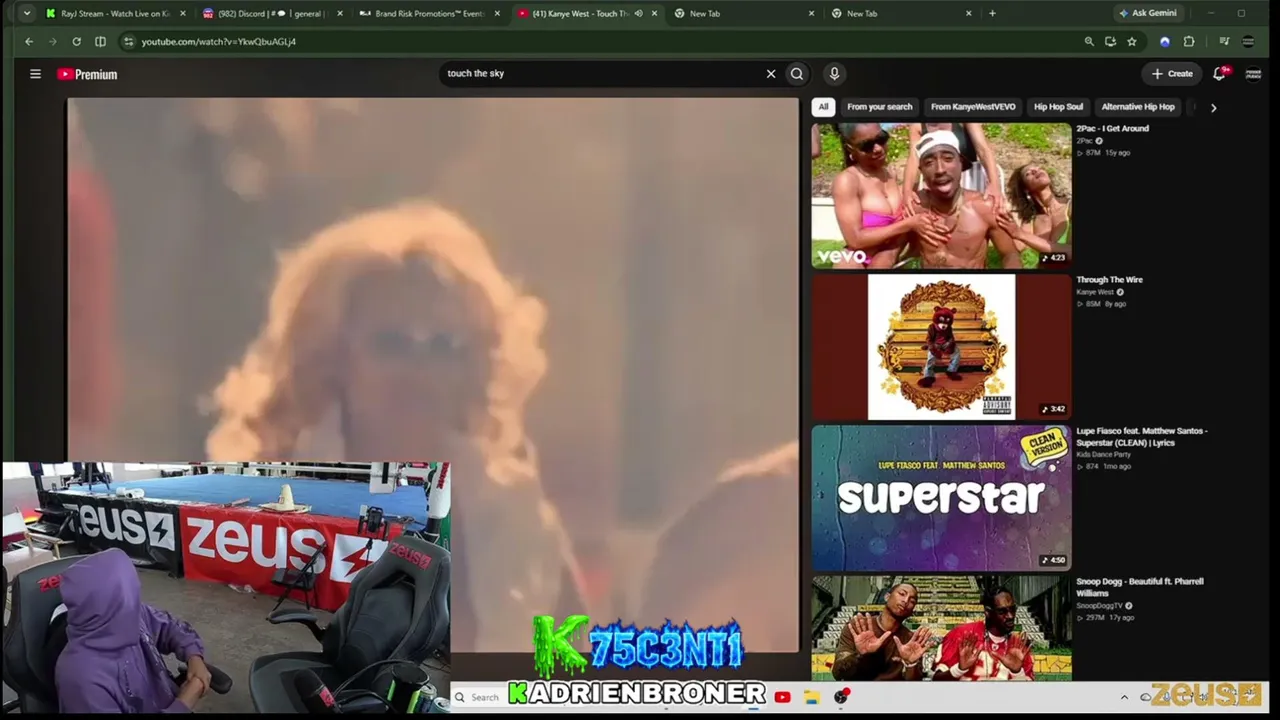
Task: Clear the 'touch the sky' search text
Action: tap(771, 74)
